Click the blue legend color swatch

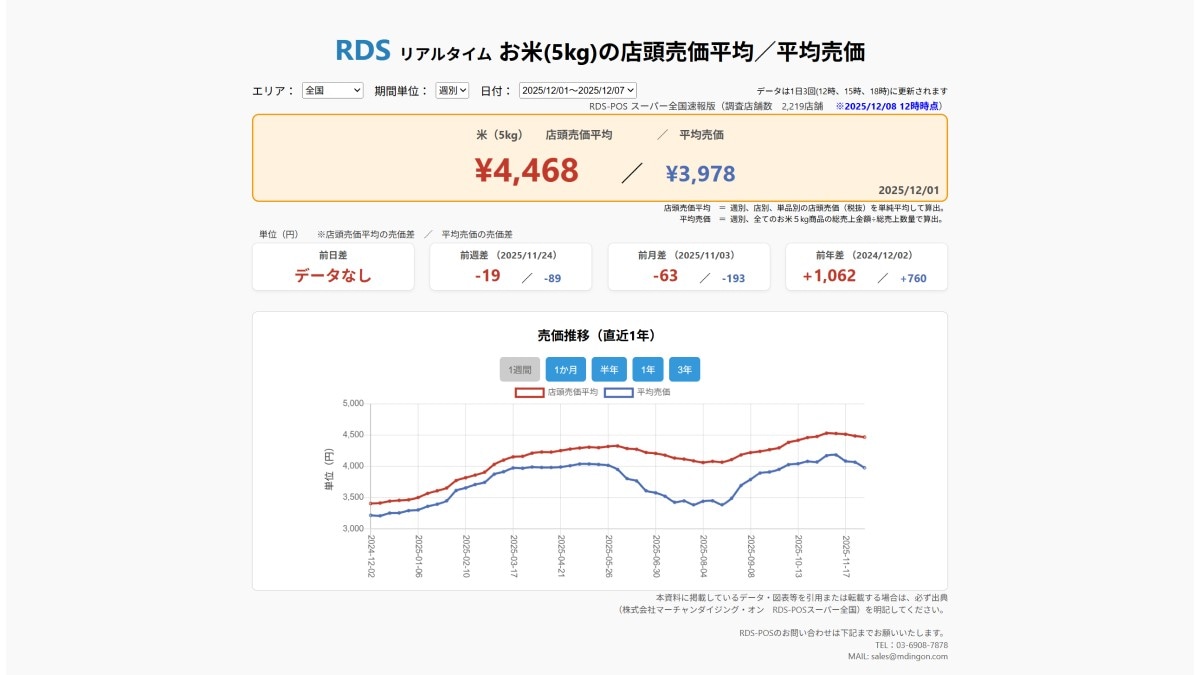(x=618, y=391)
